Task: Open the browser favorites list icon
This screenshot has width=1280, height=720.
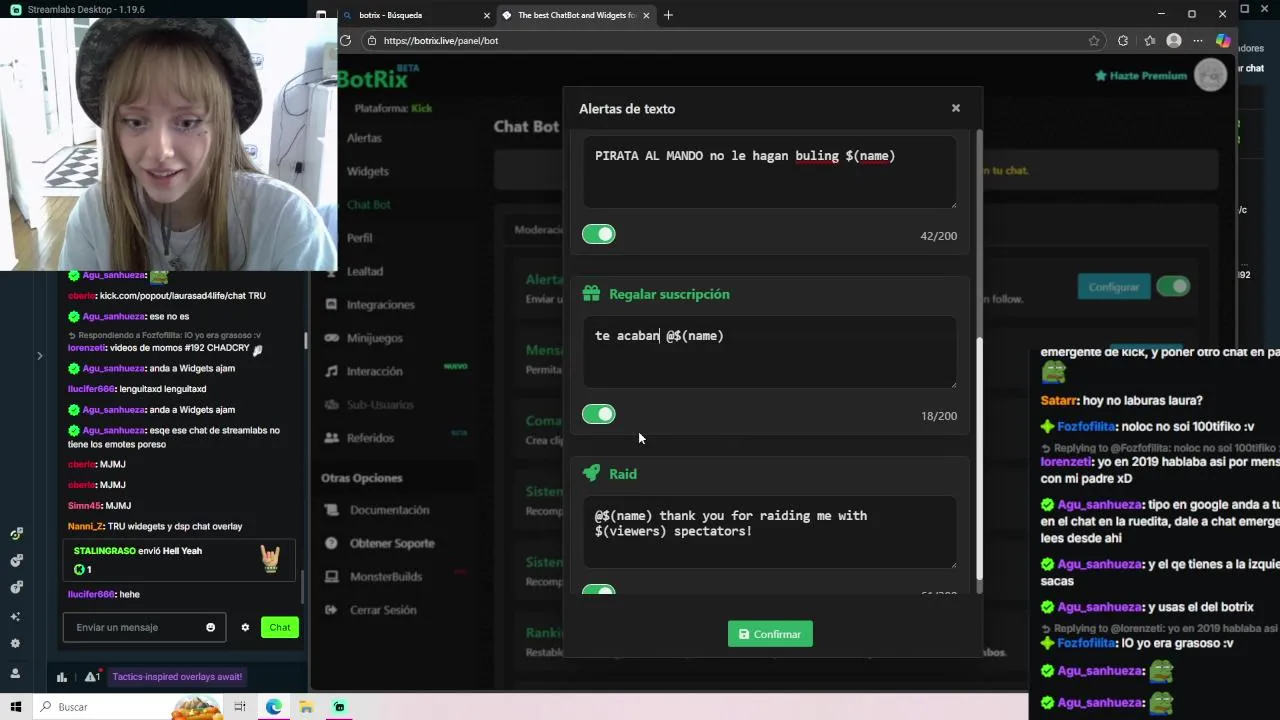Action: (1150, 41)
